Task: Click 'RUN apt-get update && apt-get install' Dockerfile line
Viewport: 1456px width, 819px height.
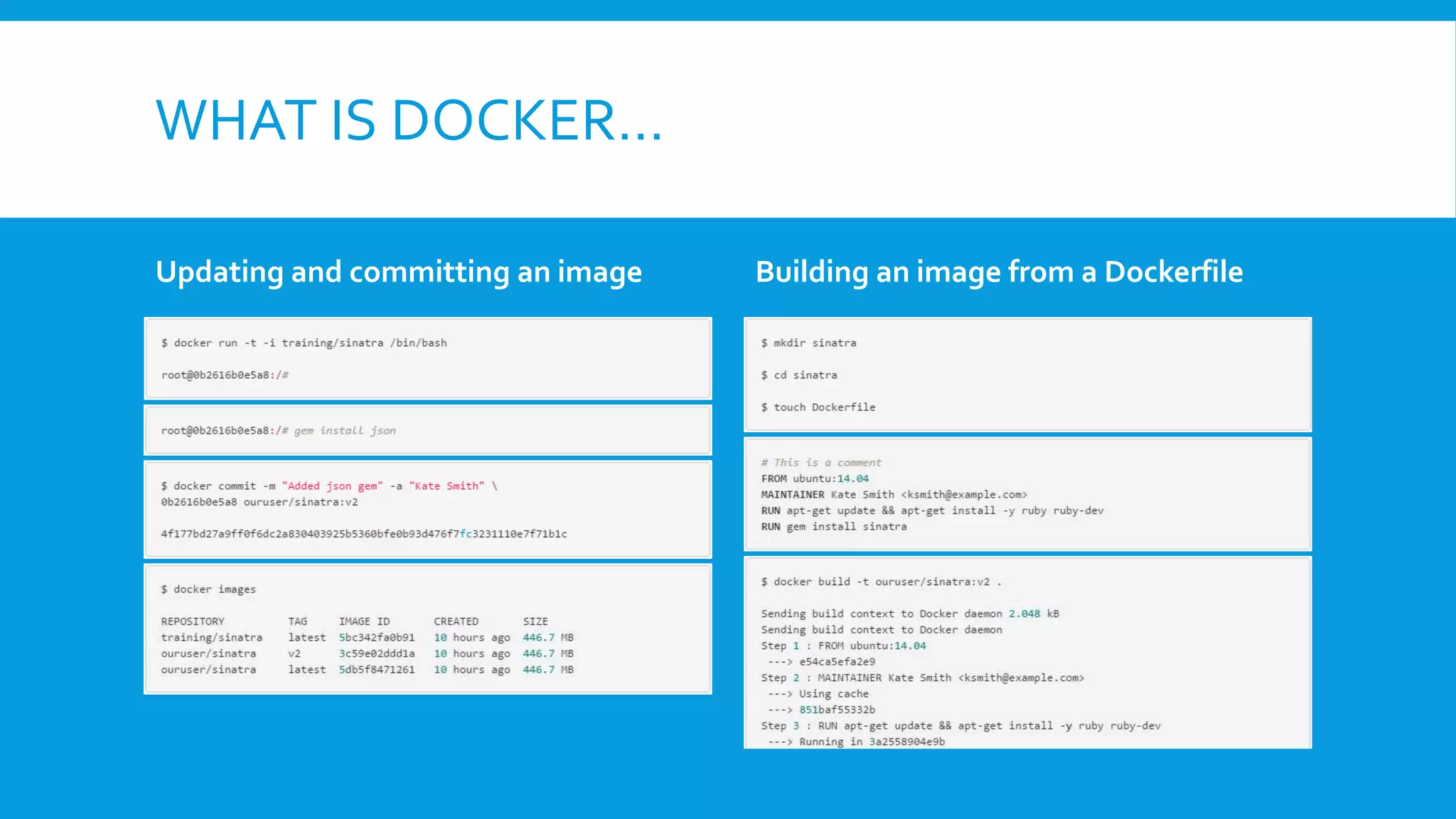Action: [x=932, y=510]
